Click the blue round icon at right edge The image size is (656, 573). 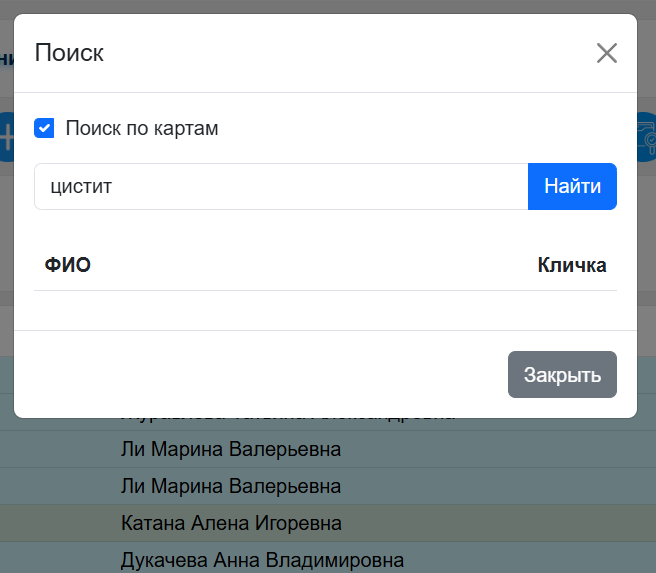647,137
